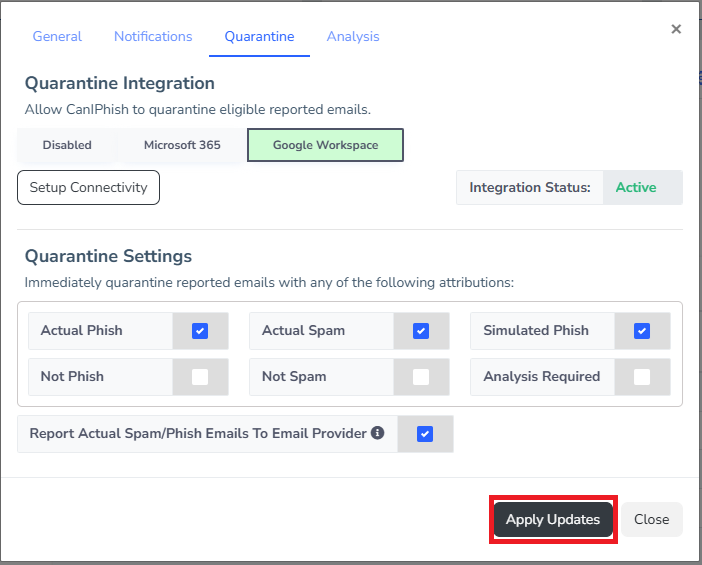Select the Quarantine tab
This screenshot has height=565, width=702.
tap(259, 37)
